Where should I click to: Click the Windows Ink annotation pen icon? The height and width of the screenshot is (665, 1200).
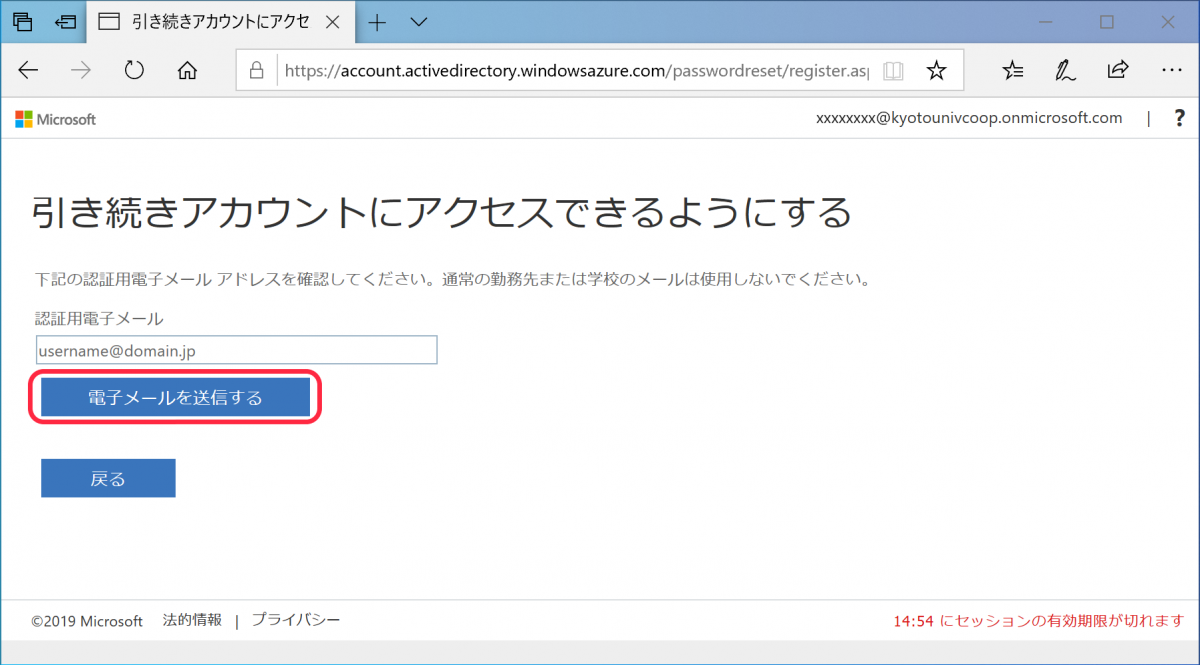tap(1064, 70)
